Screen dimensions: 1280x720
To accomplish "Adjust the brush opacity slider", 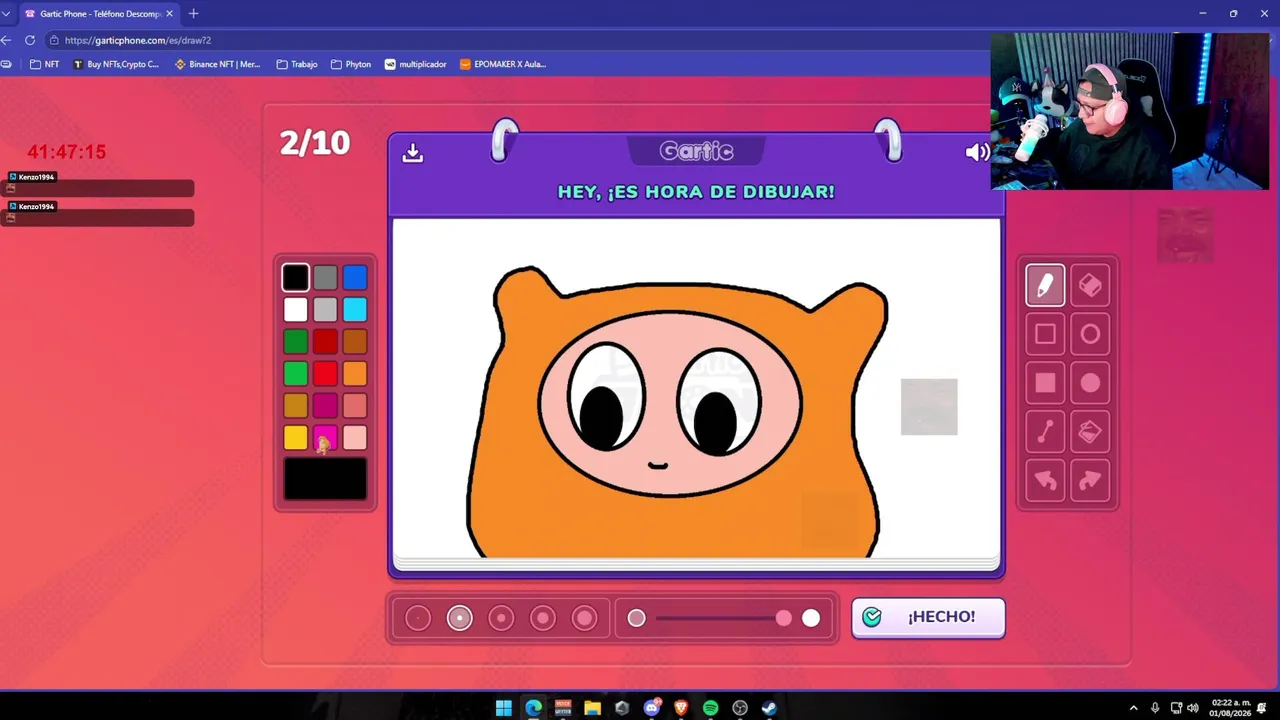I will pyautogui.click(x=724, y=619).
